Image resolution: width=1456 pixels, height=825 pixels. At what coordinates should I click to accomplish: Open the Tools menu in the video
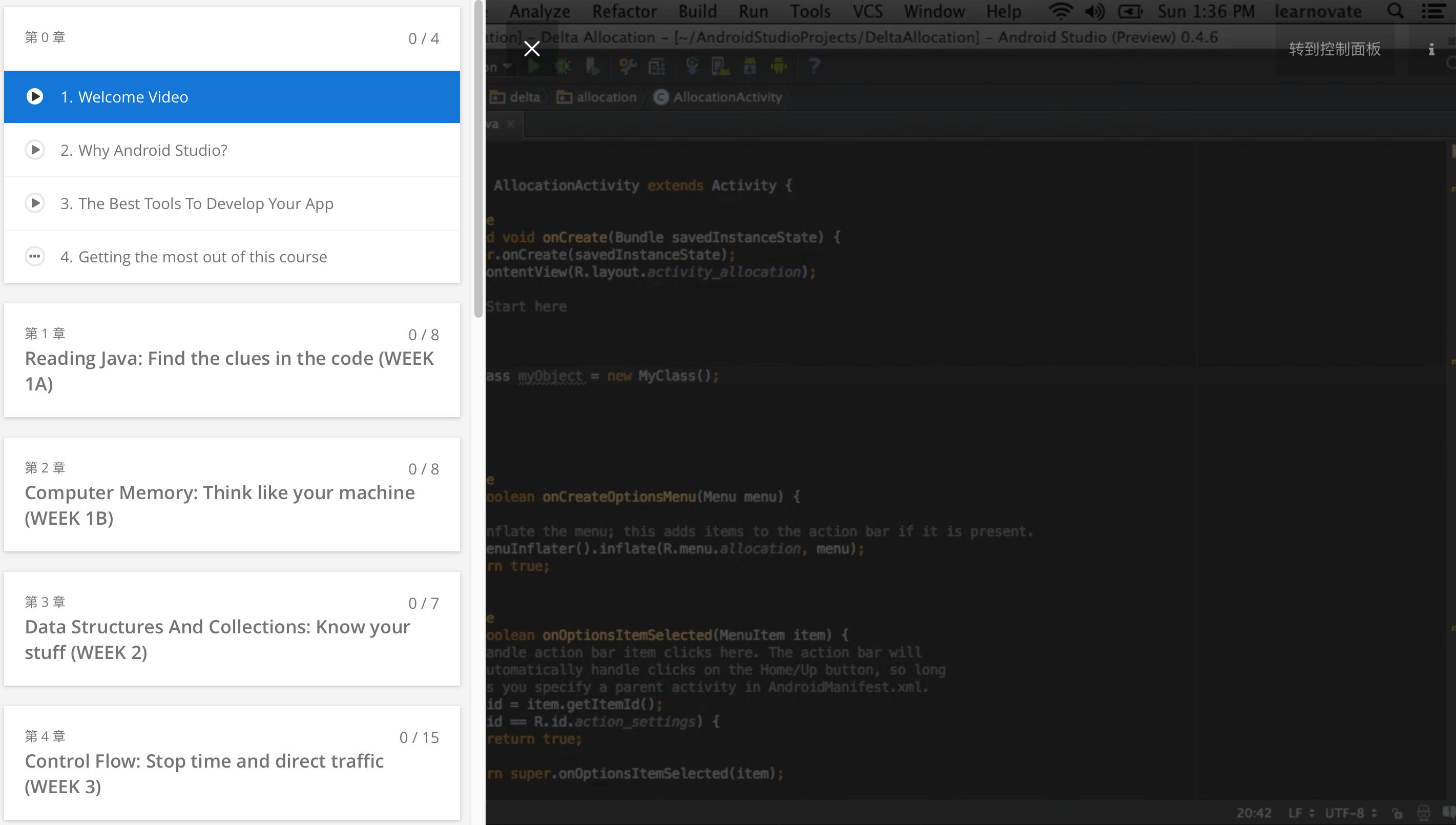point(810,11)
